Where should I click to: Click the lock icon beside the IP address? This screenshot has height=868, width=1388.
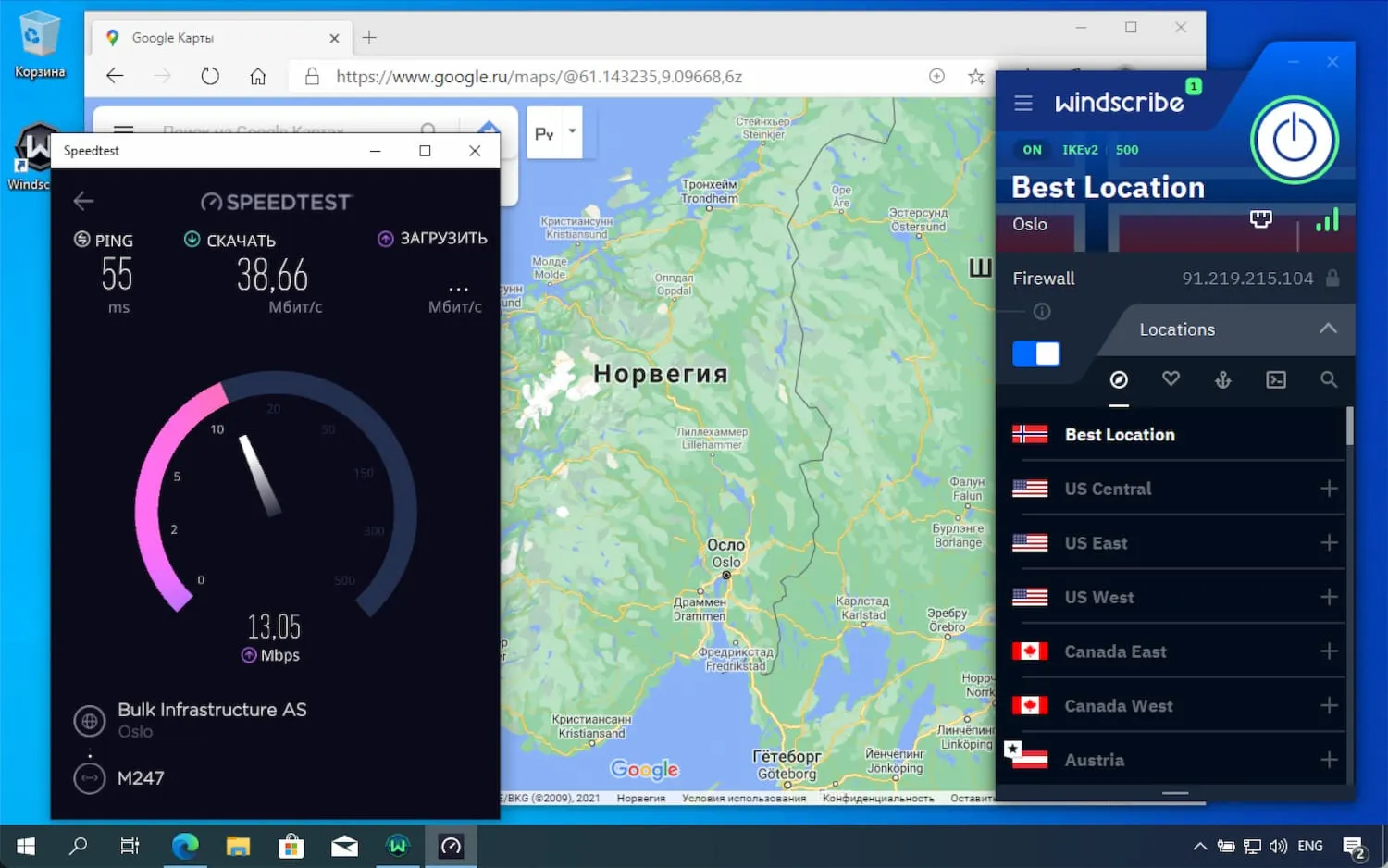click(1332, 278)
